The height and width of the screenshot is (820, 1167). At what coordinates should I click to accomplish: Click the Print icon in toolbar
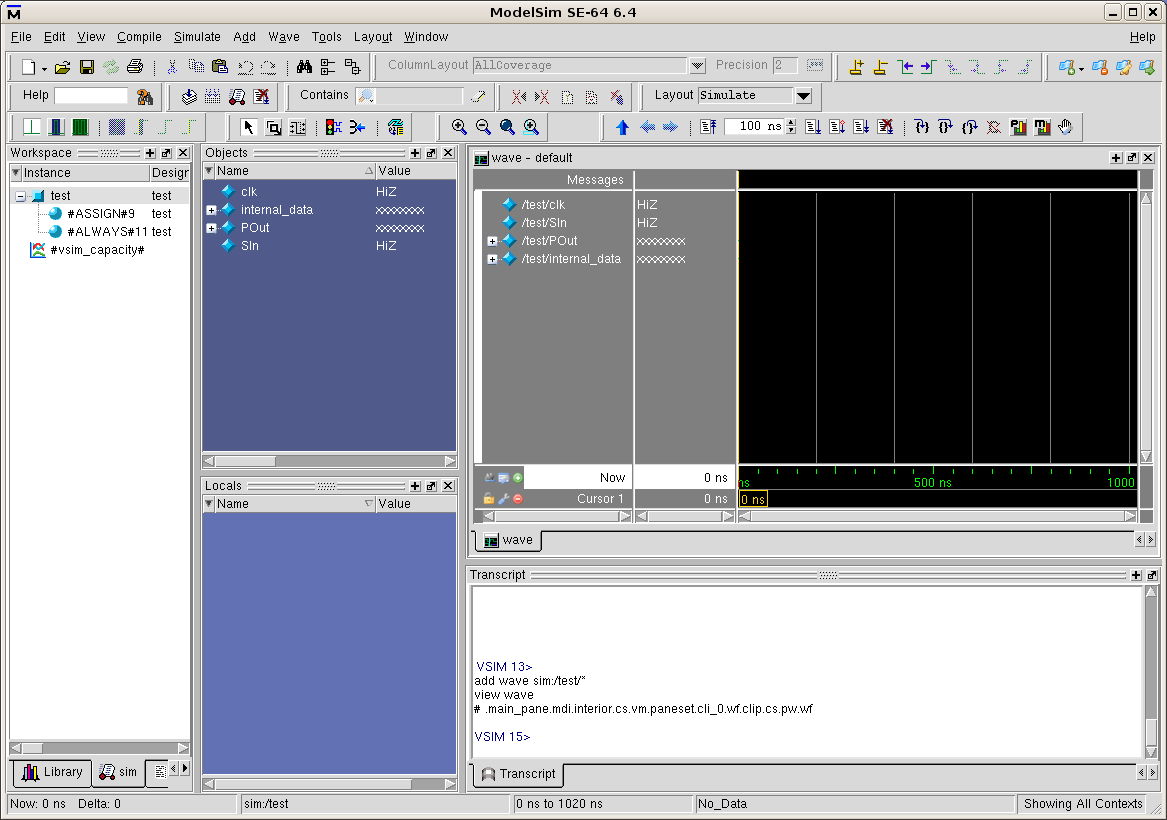(135, 67)
